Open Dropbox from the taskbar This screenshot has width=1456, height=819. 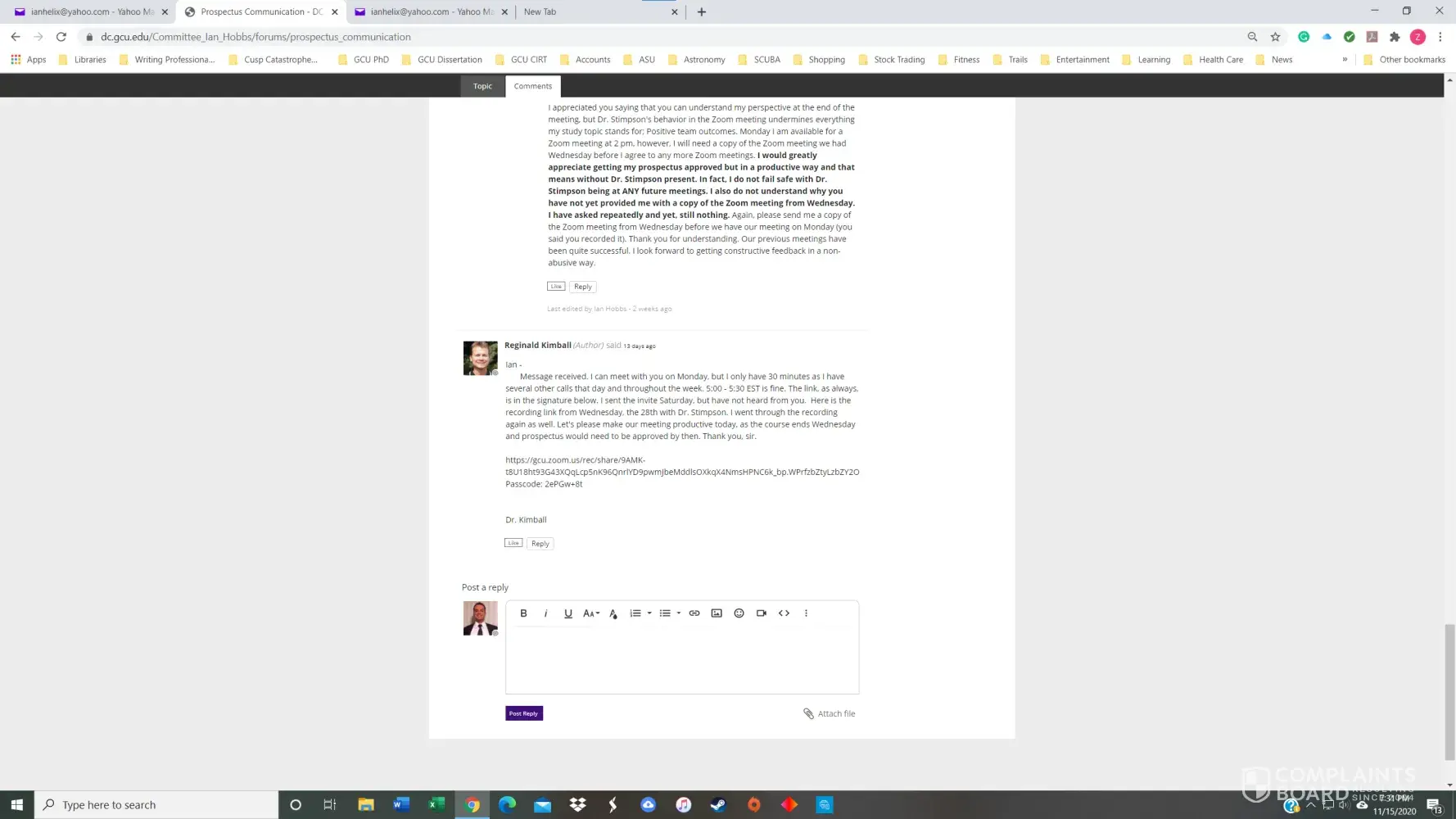click(x=578, y=805)
